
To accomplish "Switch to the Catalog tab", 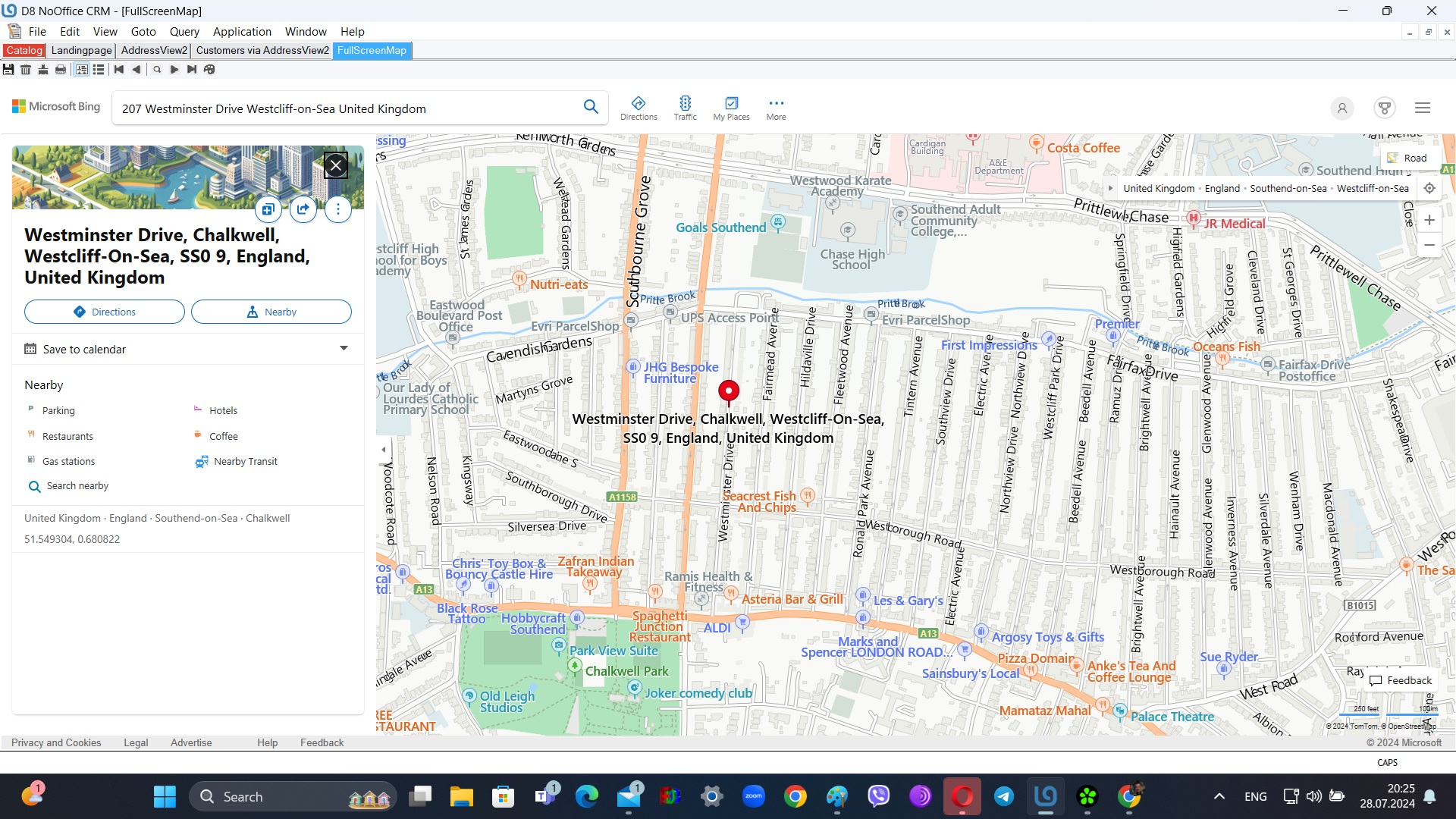I will [24, 50].
